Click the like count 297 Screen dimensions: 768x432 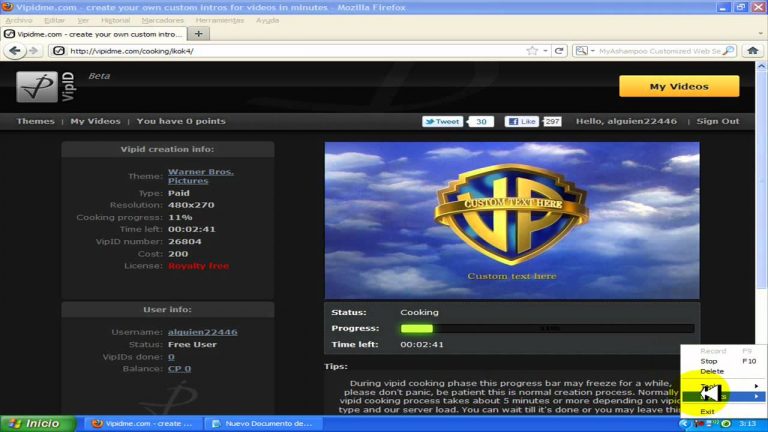[552, 121]
